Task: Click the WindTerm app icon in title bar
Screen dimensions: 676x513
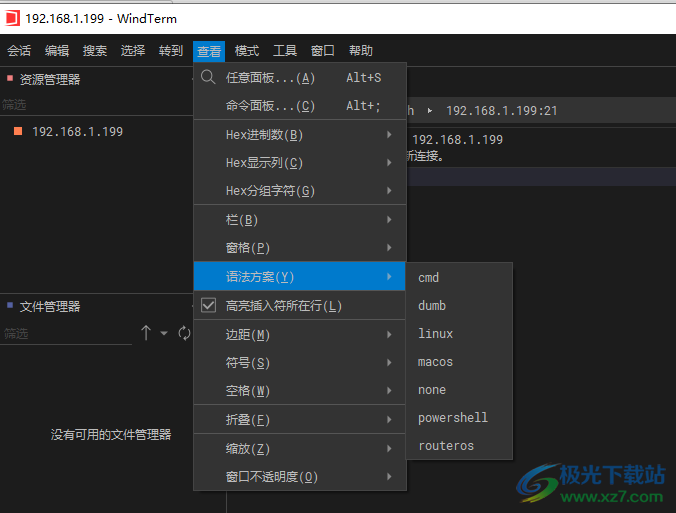Action: 12,19
